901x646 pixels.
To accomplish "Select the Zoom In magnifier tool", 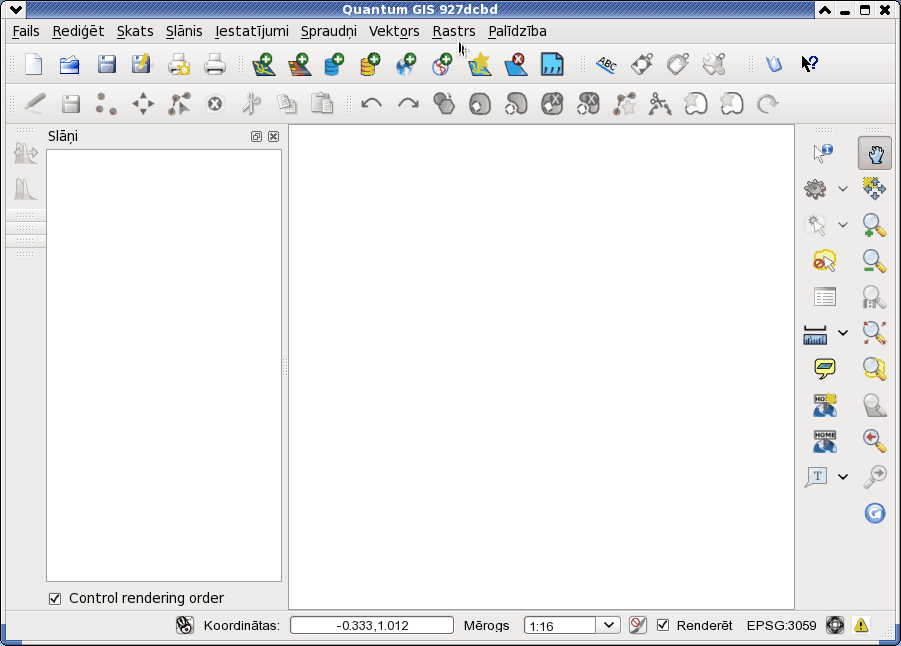I will [875, 225].
